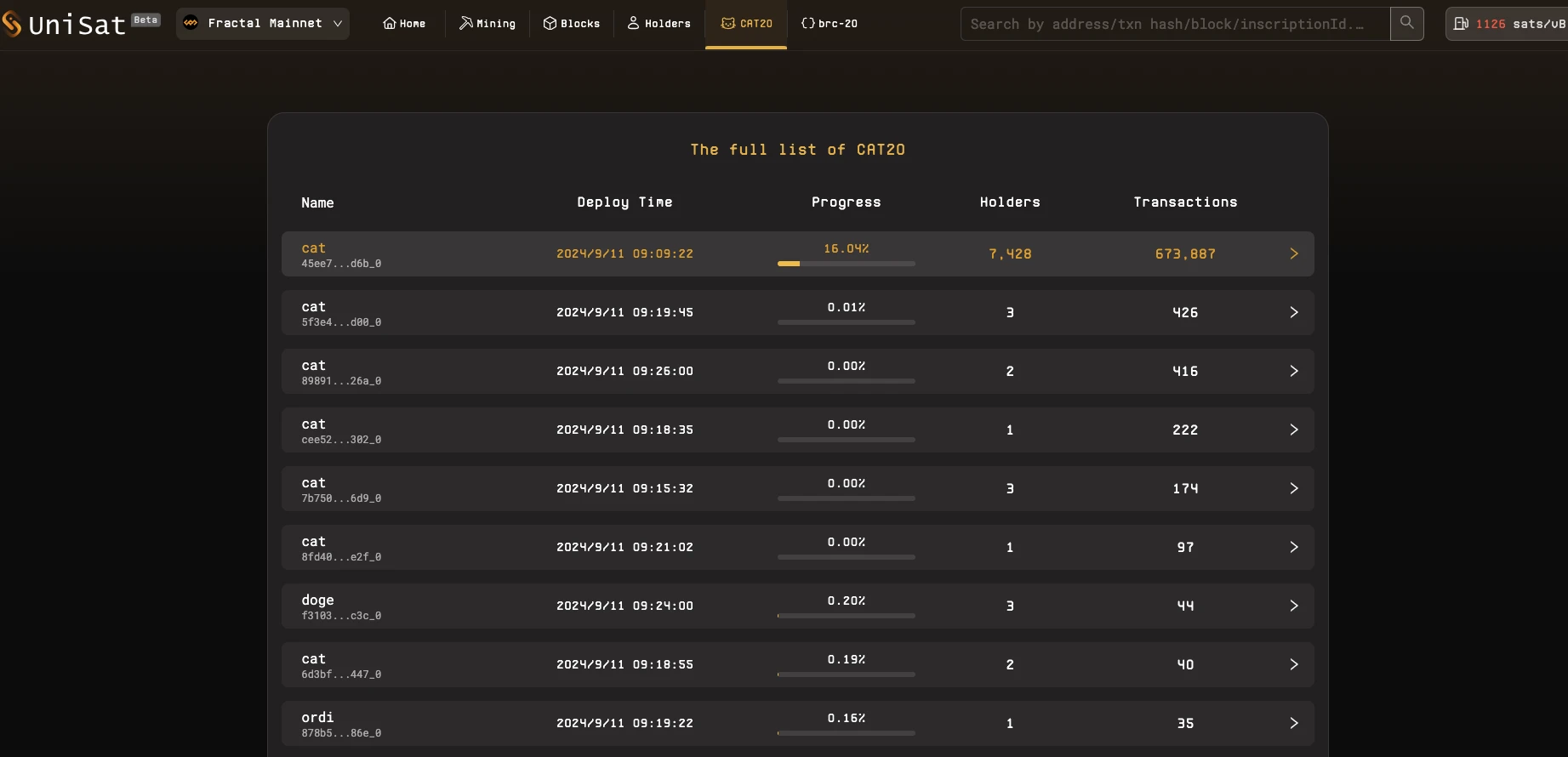Switch to the CAT20 tab
1568x757 pixels.
[746, 24]
